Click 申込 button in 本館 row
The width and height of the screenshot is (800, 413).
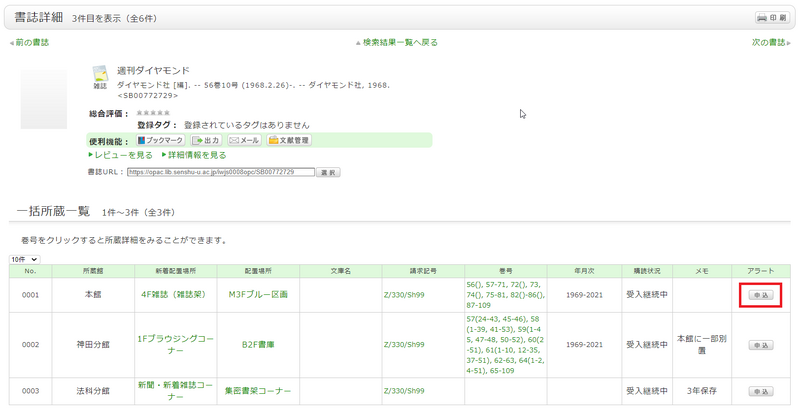point(761,295)
